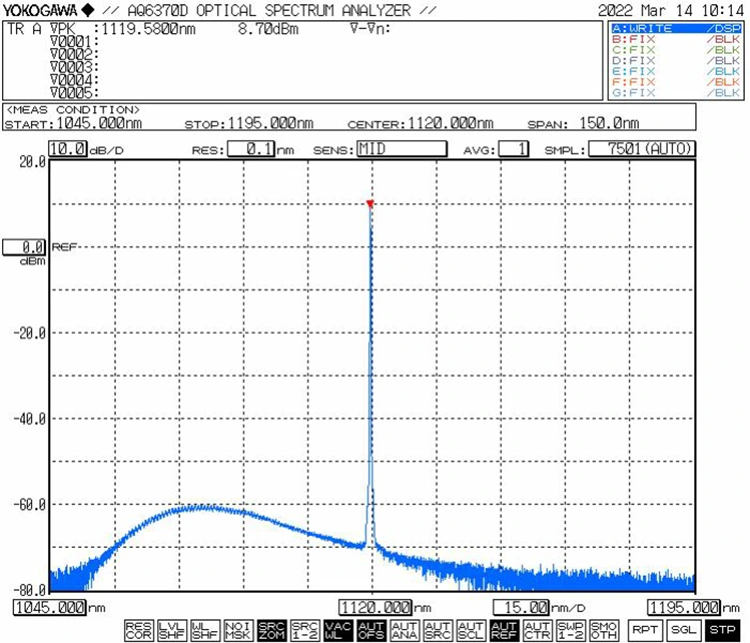
Task: Select trace A: WRITE in trace list
Action: [676, 29]
